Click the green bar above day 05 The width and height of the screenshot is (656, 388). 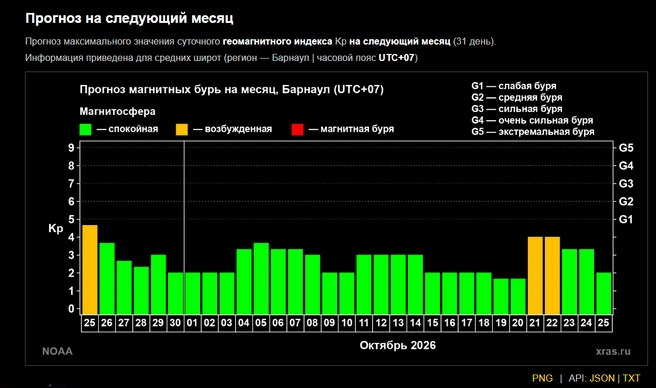tap(261, 278)
